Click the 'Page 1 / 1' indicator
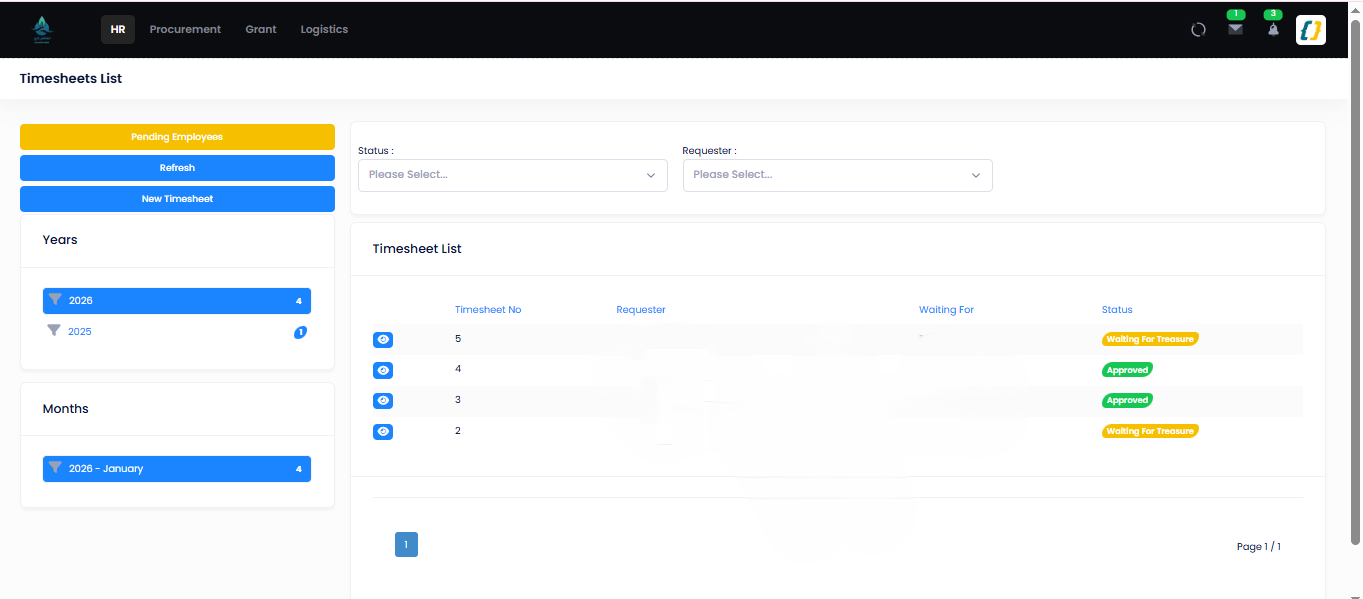Image resolution: width=1363 pixels, height=599 pixels. [1259, 547]
